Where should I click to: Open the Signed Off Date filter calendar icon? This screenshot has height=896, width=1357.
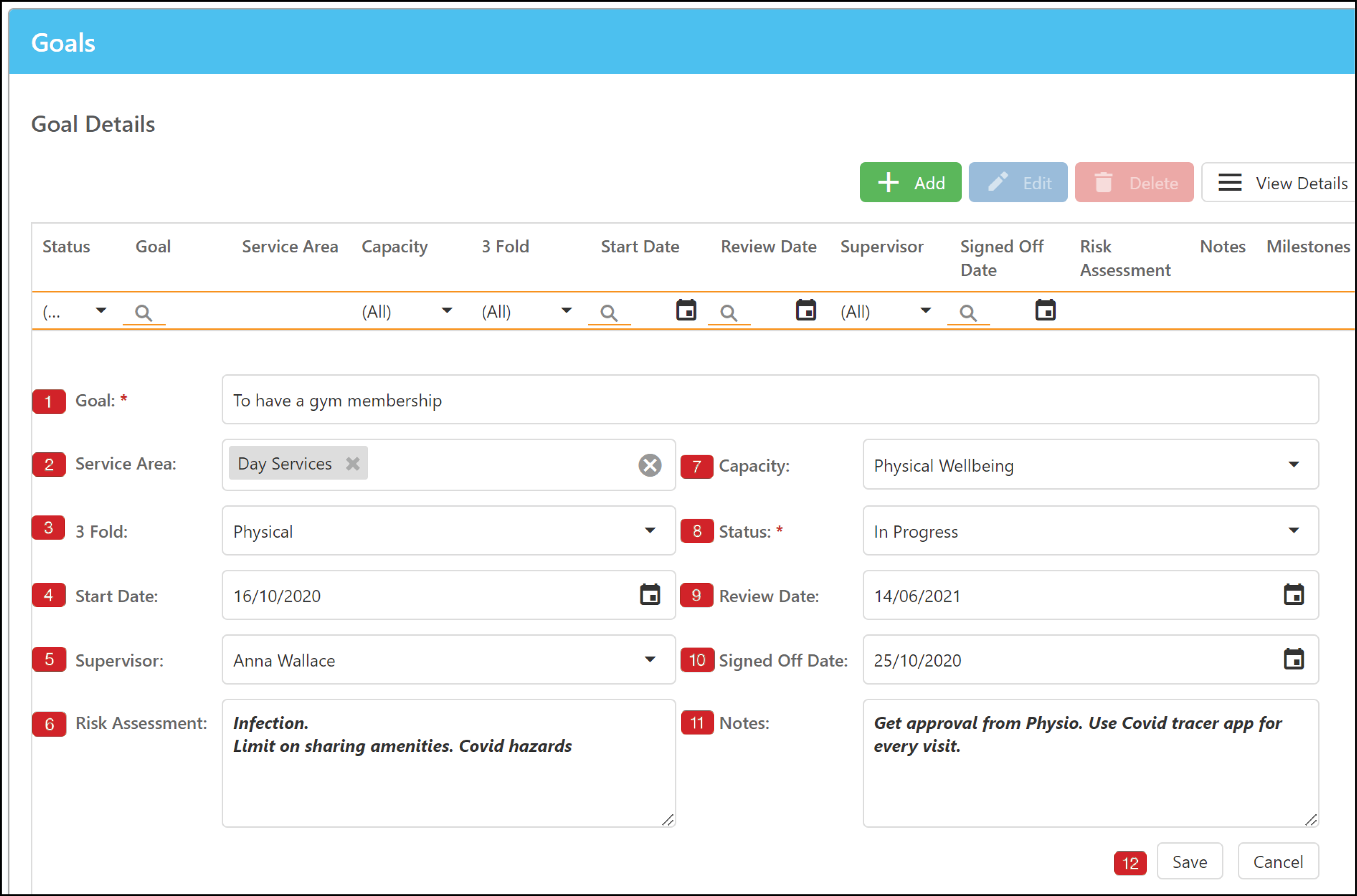[x=1046, y=310]
